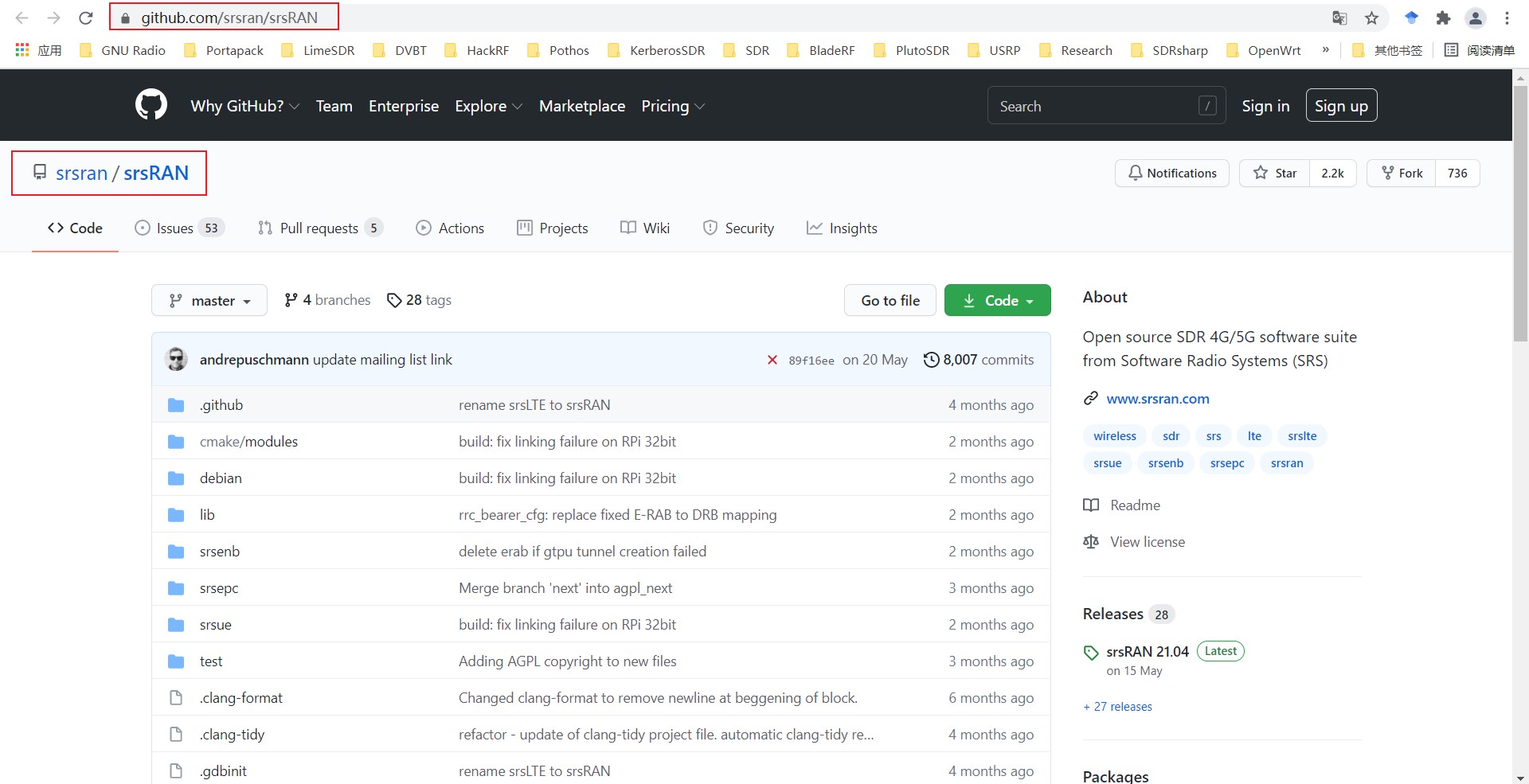Click the Marketplace nav link
The width and height of the screenshot is (1529, 784).
pos(582,106)
